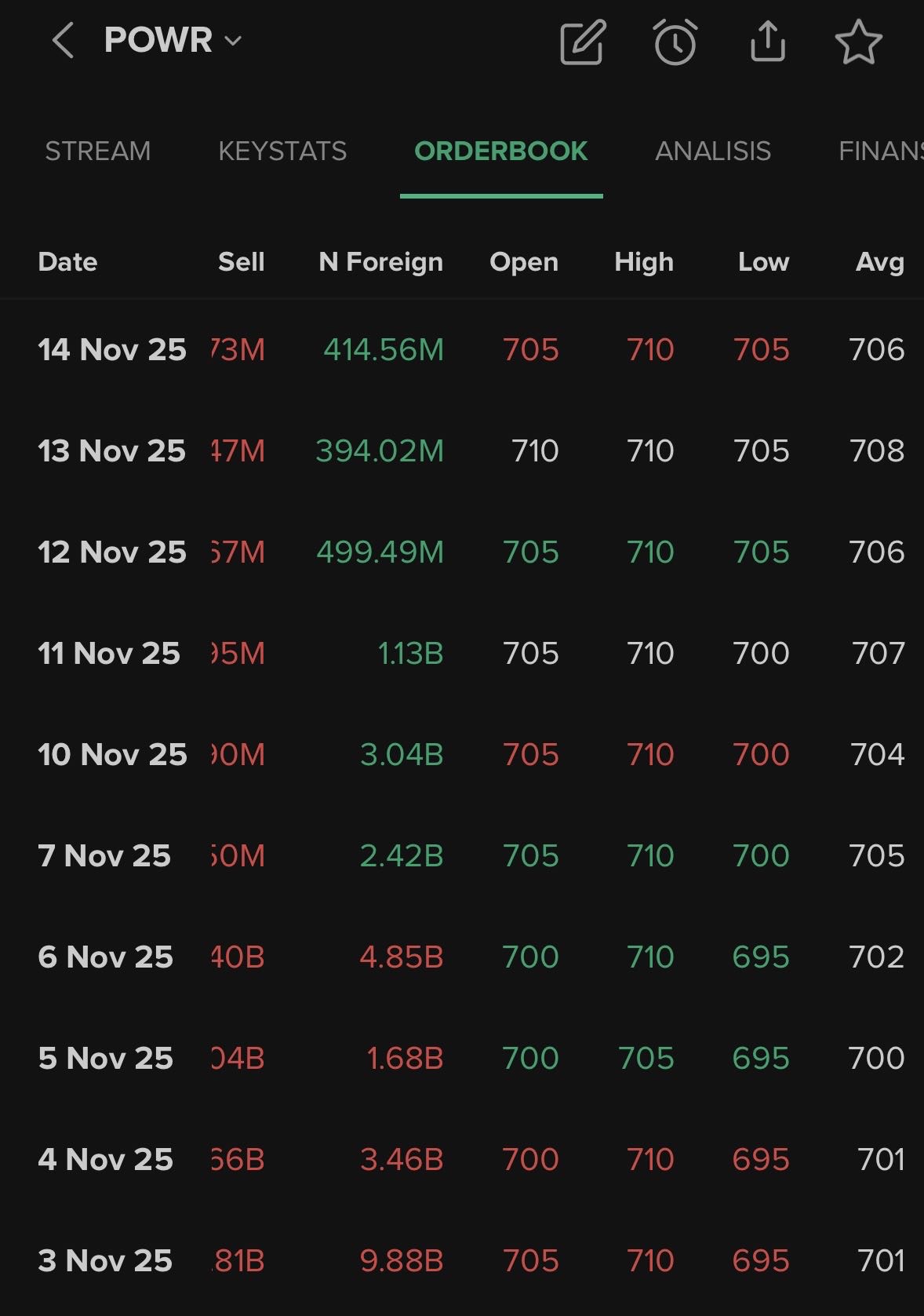Select the 14 Nov 25 row
This screenshot has width=924, height=1316.
coord(112,350)
